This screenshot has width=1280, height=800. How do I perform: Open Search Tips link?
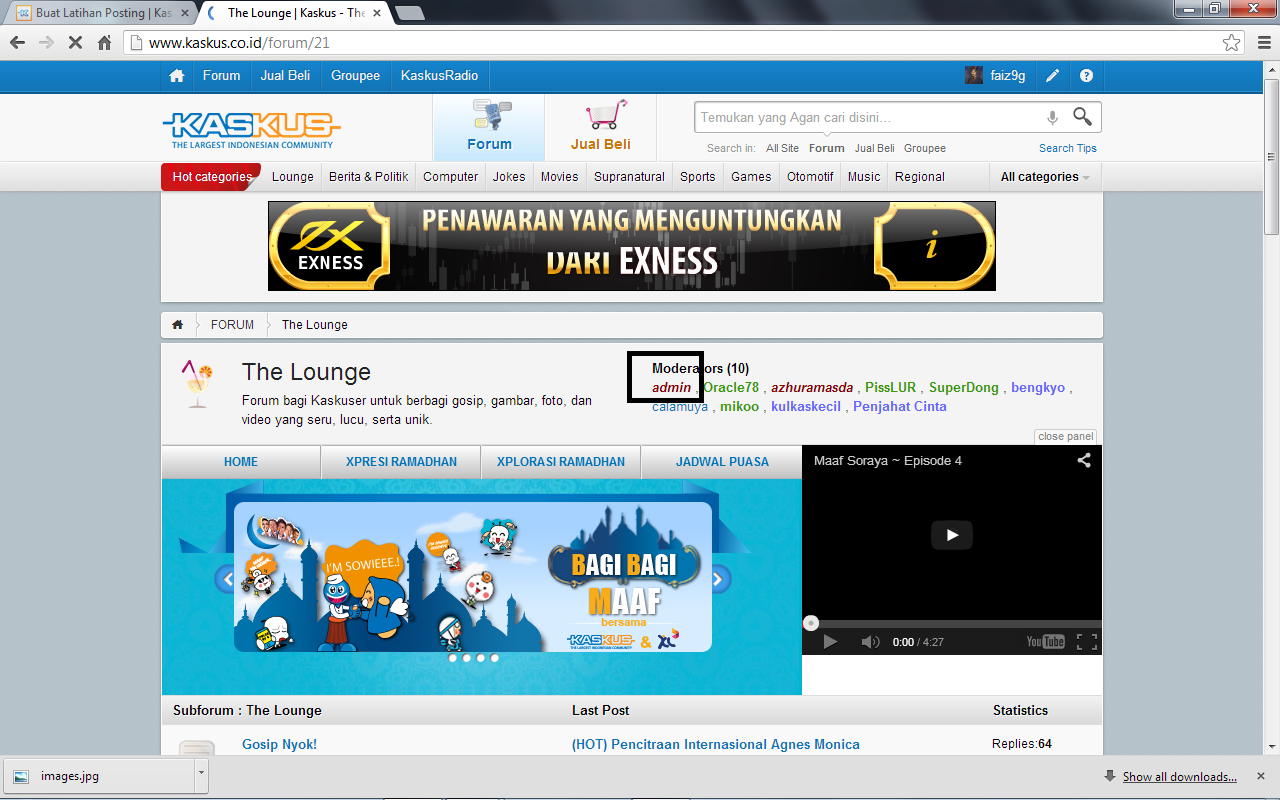[x=1067, y=148]
